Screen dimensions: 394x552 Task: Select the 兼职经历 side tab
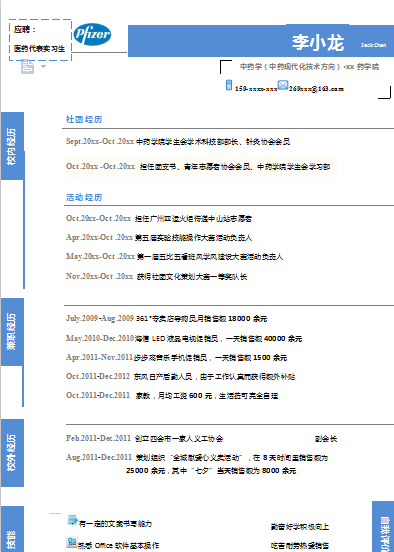click(12, 332)
